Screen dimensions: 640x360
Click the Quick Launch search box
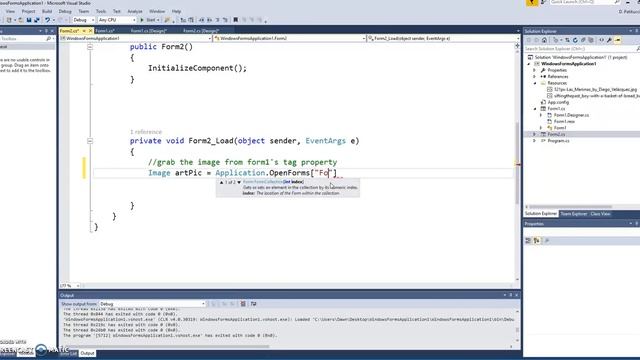[584, 2]
